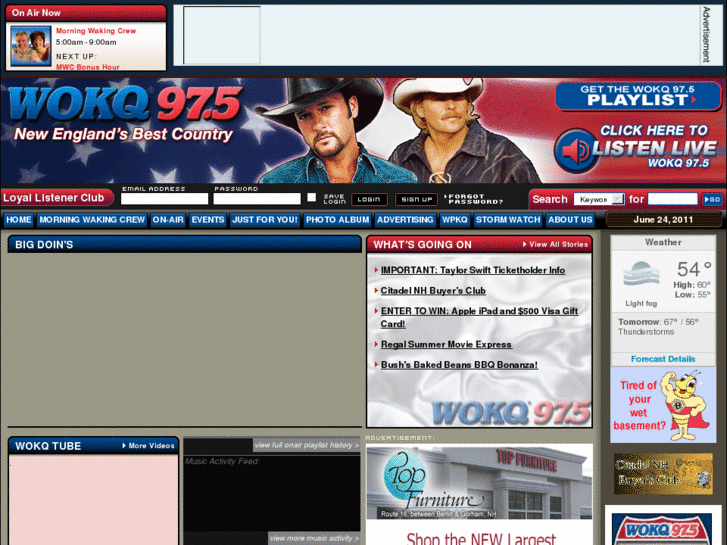The height and width of the screenshot is (545, 727).
Task: Open Citadel NH Buyer's Club story link
Action: pos(433,291)
